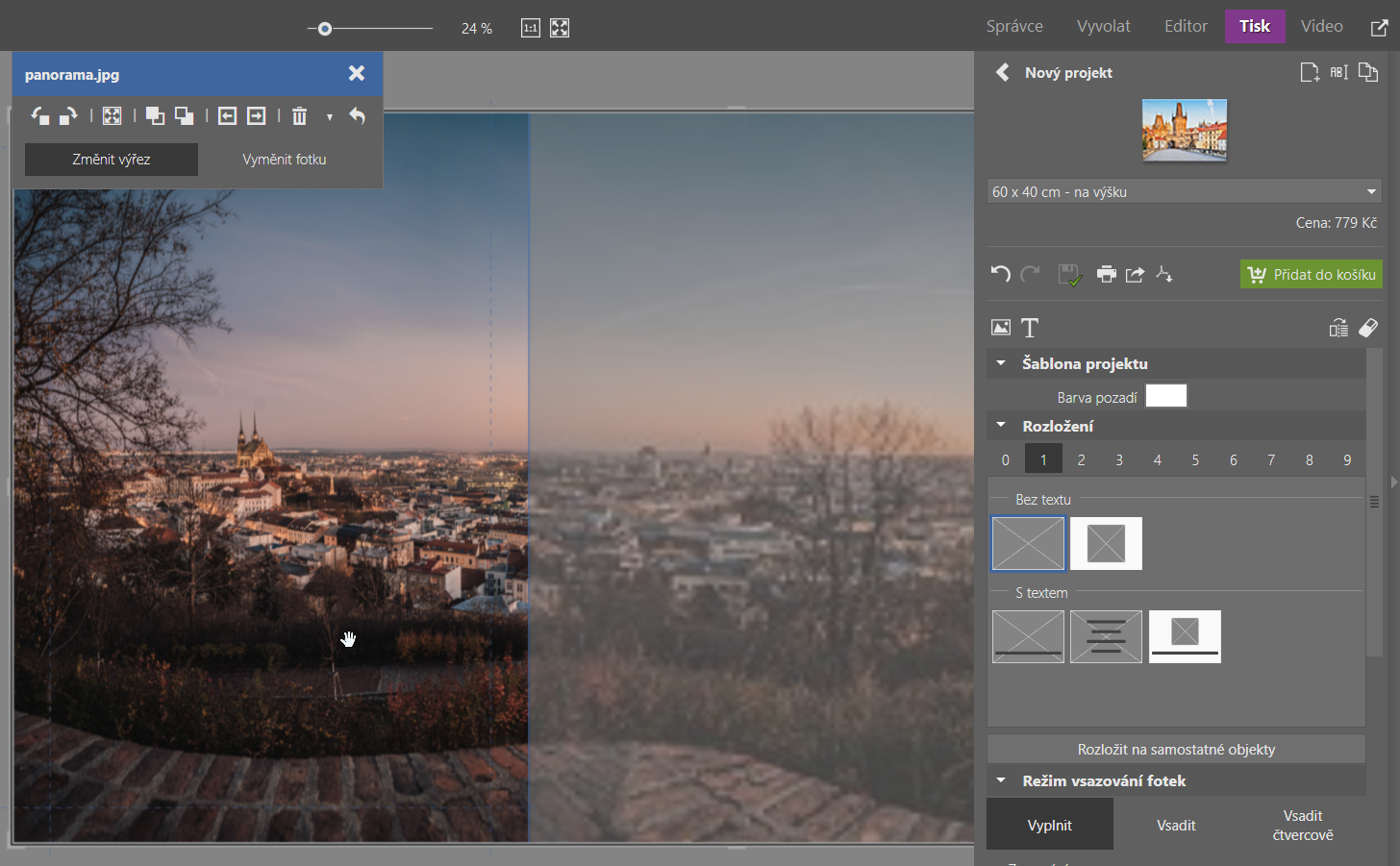1400x866 pixels.
Task: Redo action in project panel
Action: [1030, 275]
